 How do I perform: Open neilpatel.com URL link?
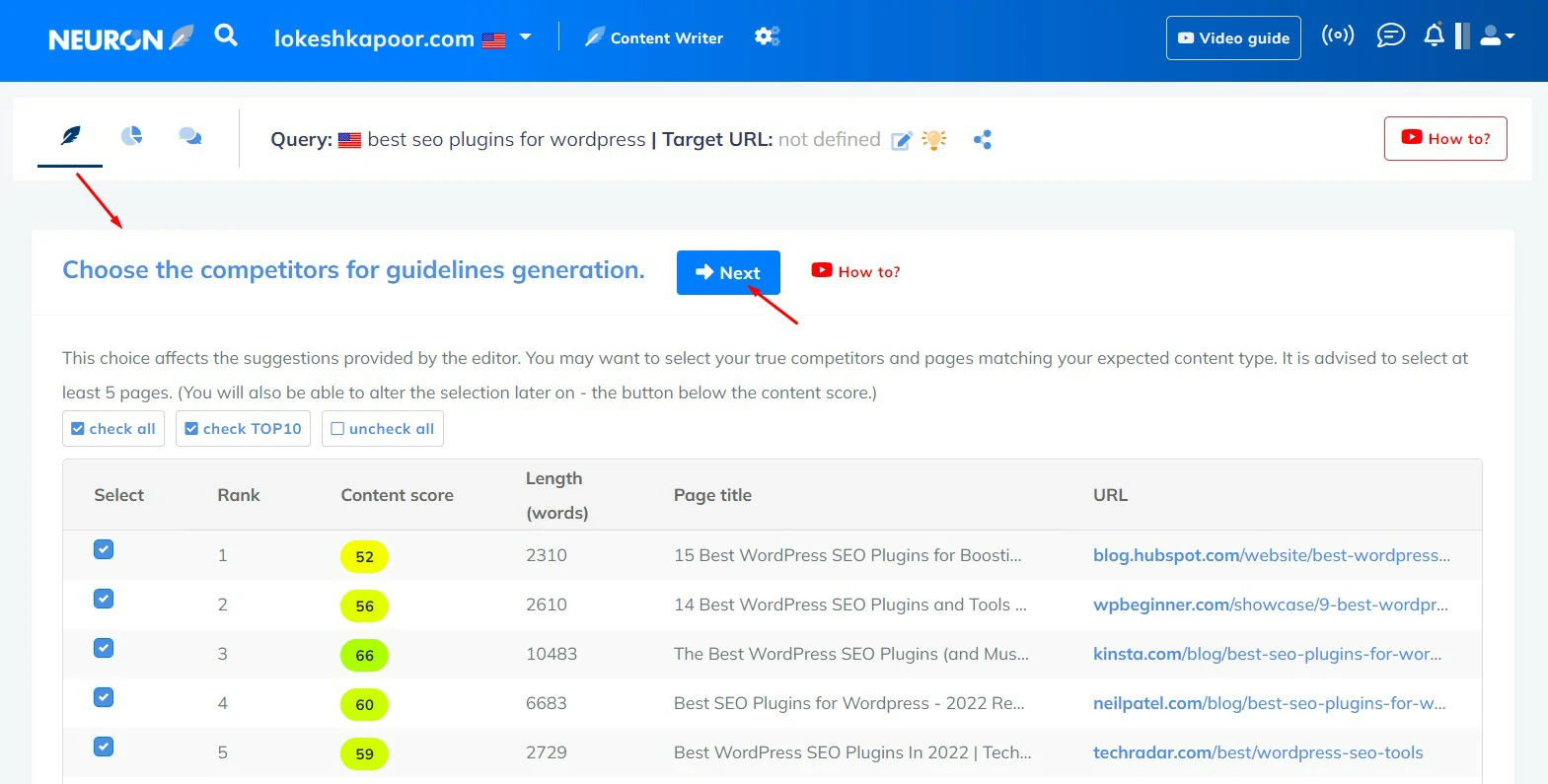(1270, 703)
